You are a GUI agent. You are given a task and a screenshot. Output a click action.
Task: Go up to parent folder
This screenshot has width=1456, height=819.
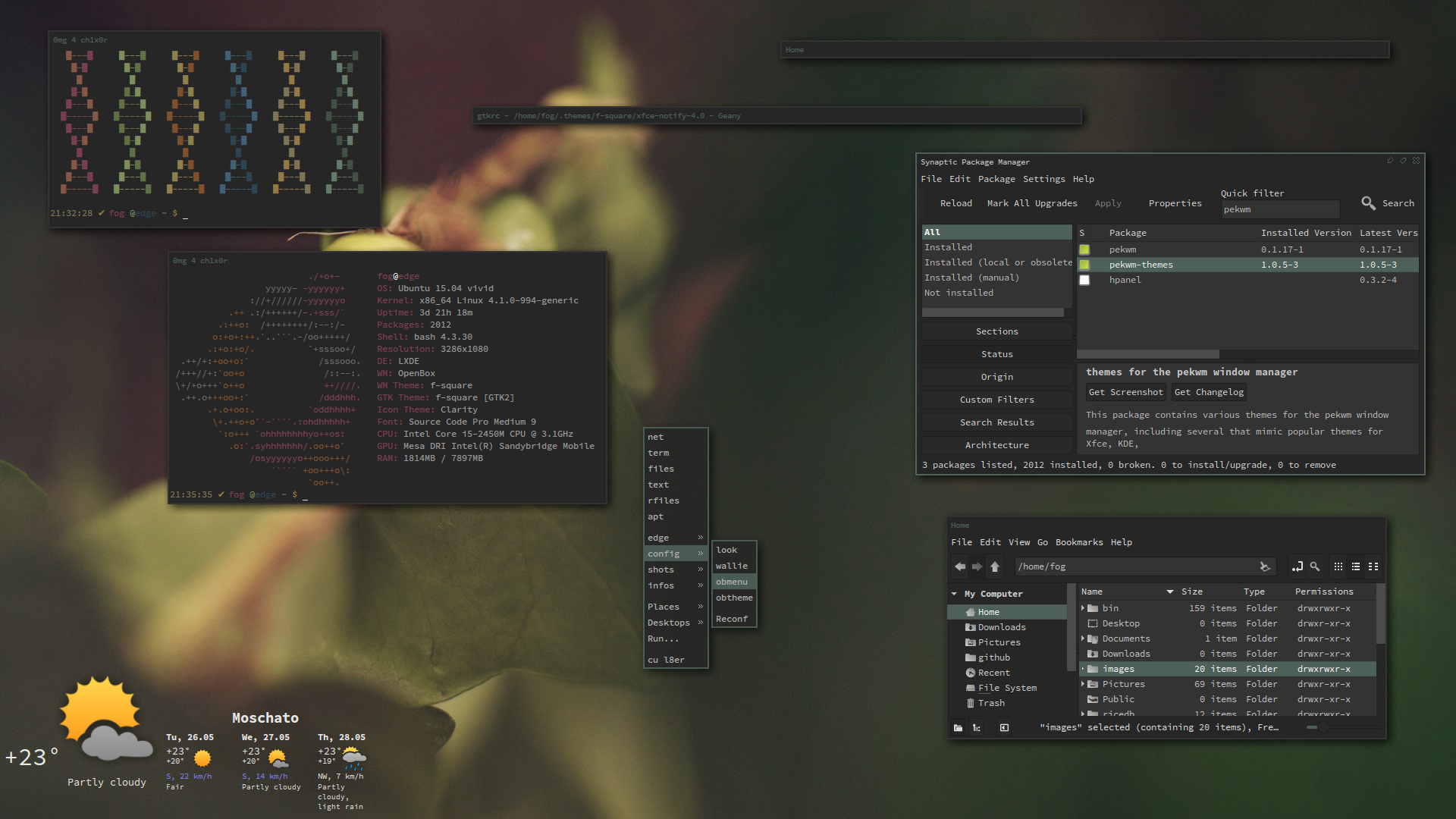coord(995,566)
